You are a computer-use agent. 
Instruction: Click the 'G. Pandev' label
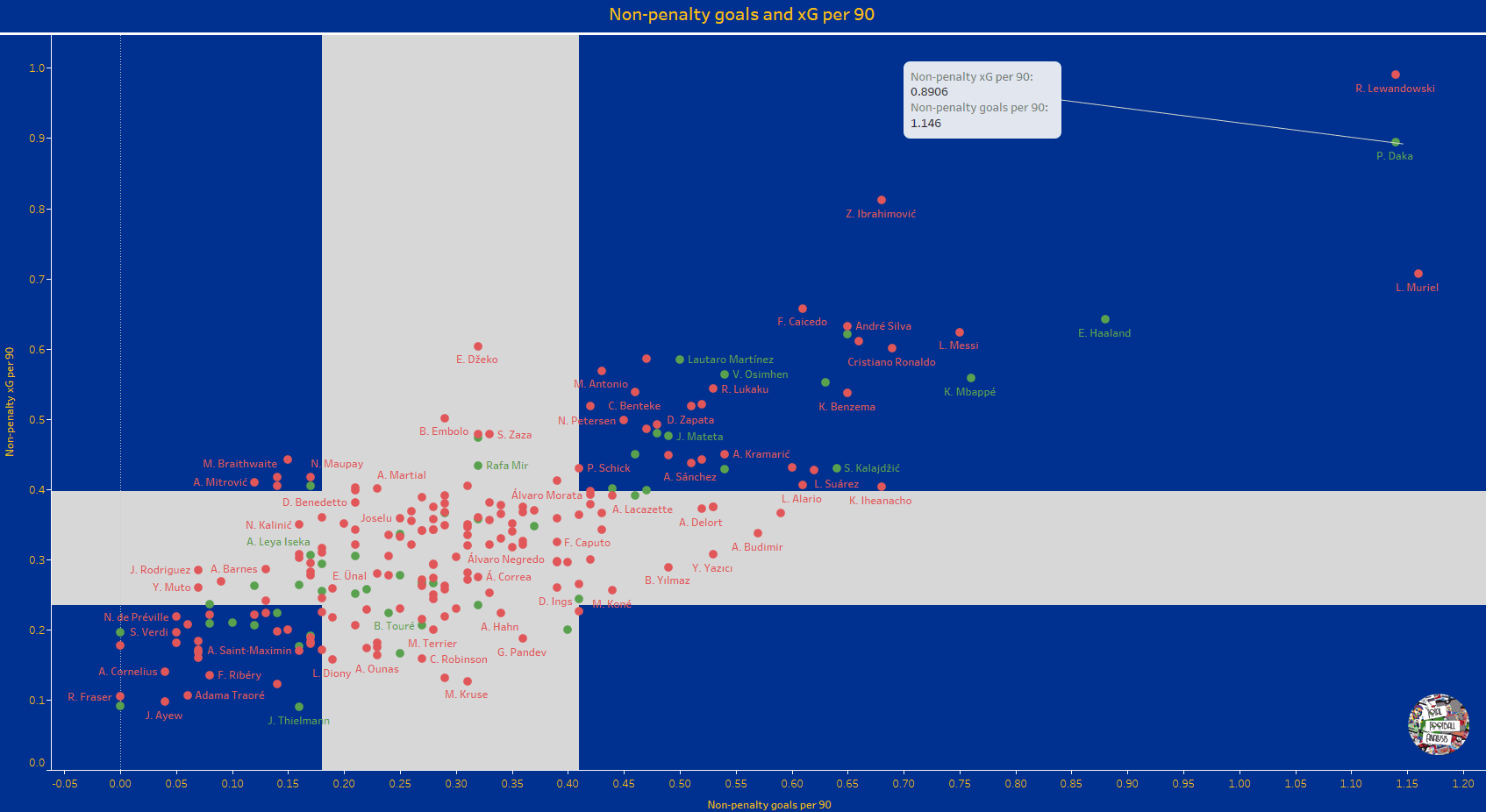[522, 652]
